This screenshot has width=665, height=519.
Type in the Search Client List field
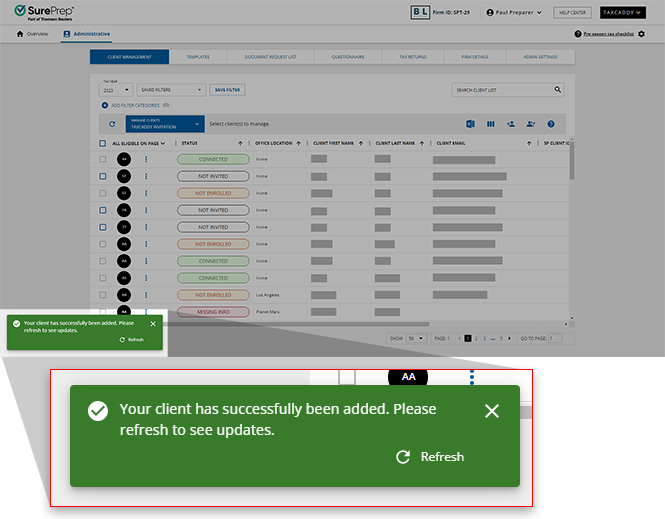[500, 90]
